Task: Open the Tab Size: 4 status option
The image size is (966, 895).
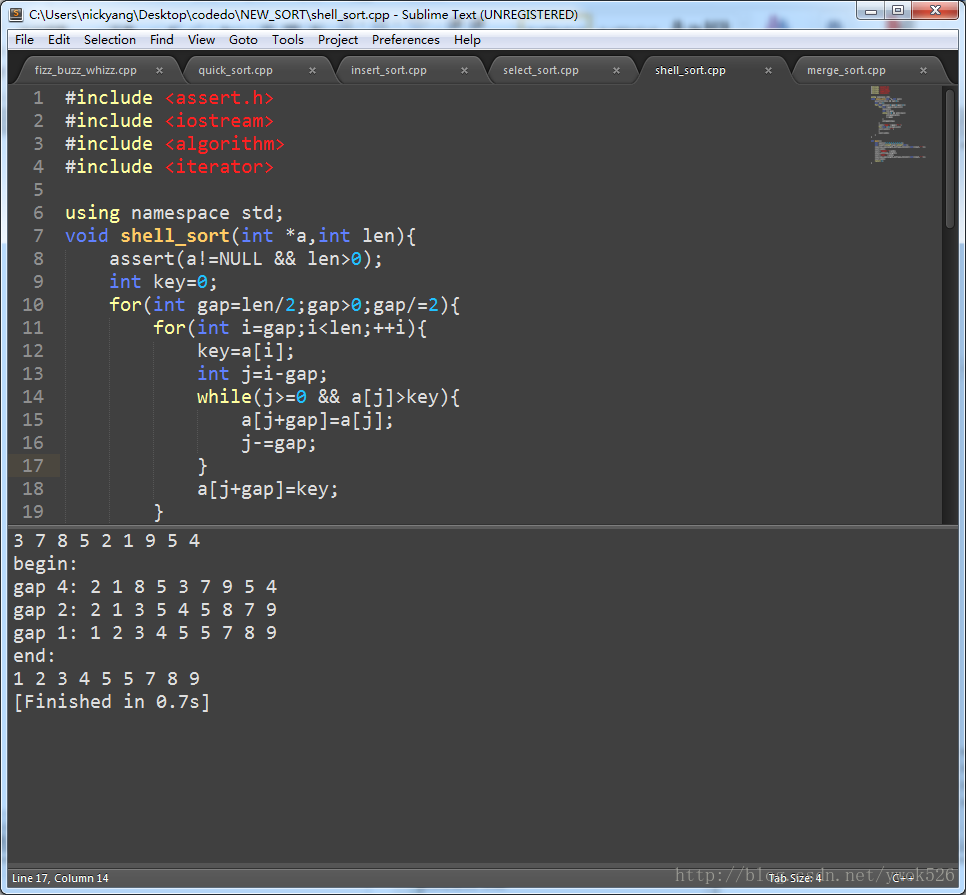Action: (795, 878)
